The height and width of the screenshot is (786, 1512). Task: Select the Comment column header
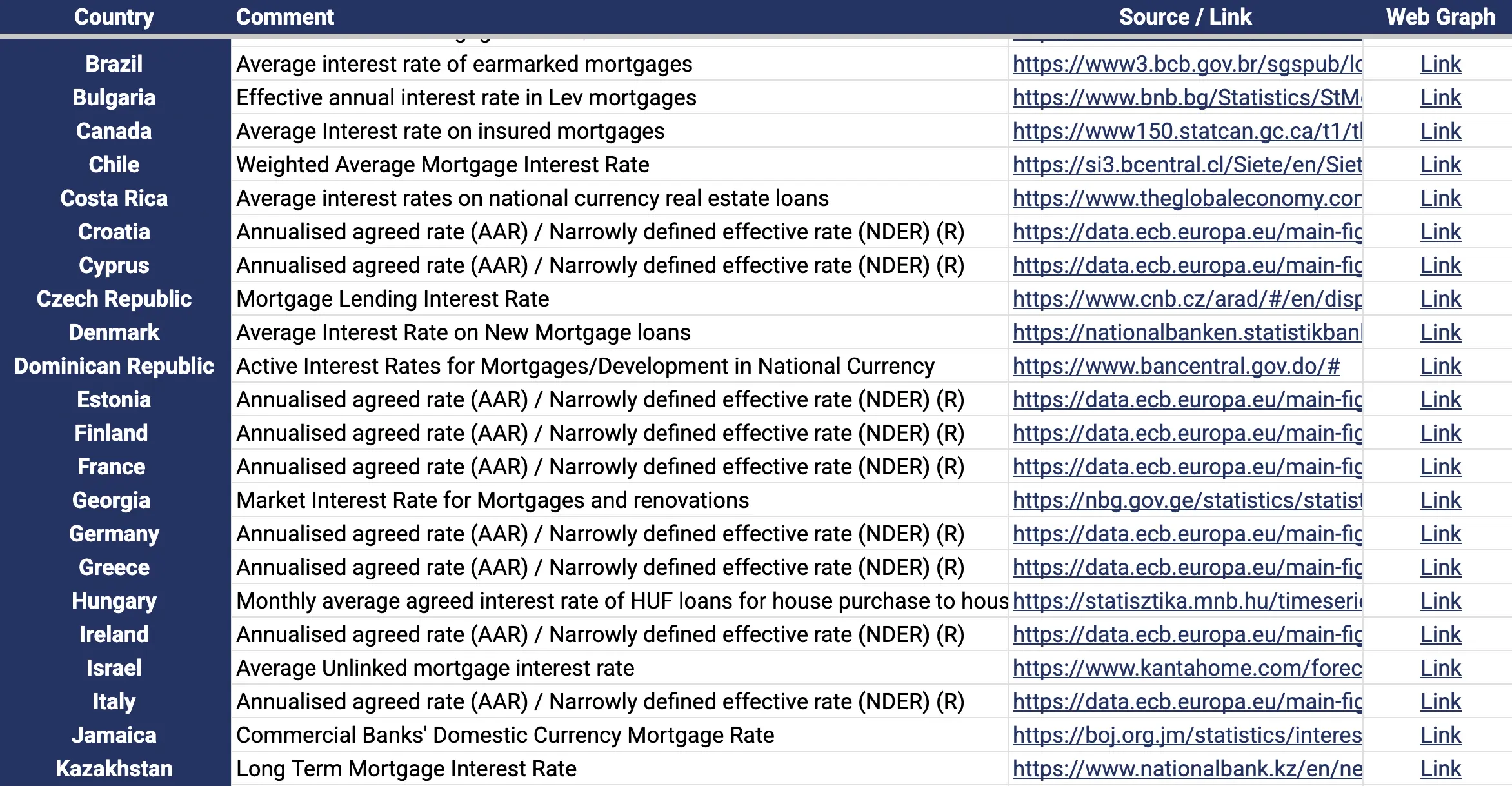285,17
